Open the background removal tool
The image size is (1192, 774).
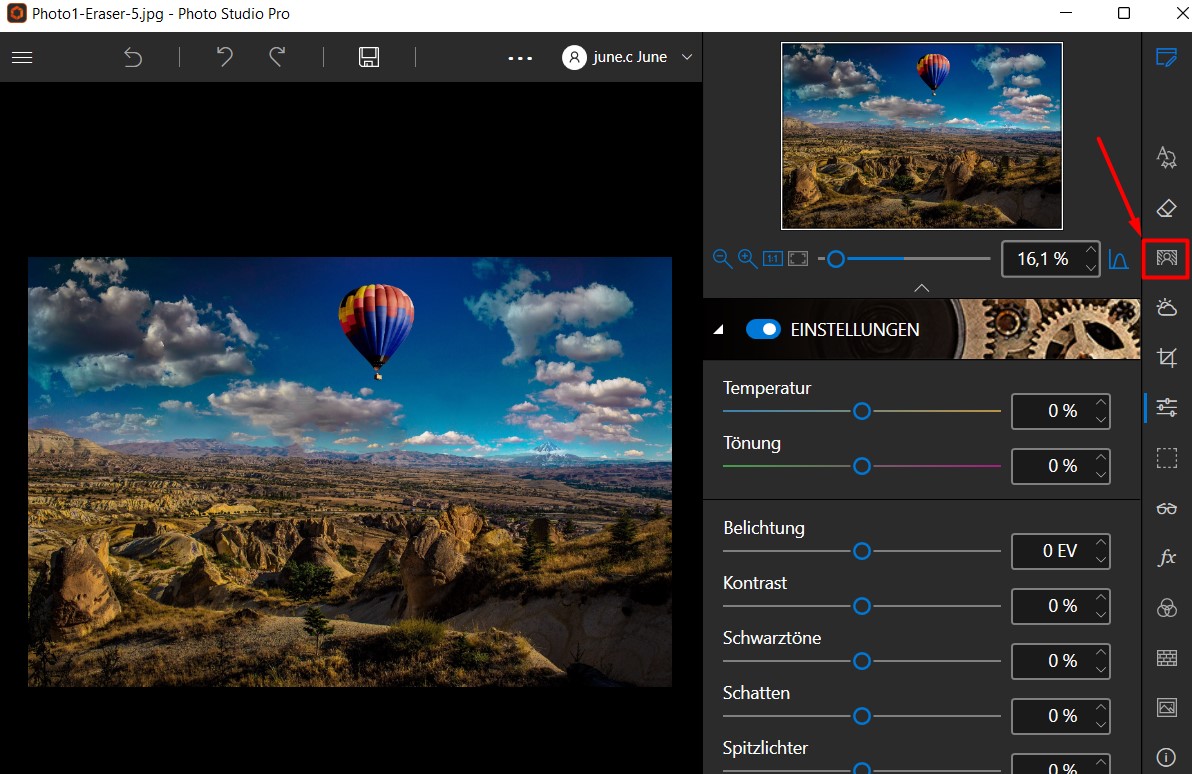click(x=1166, y=259)
